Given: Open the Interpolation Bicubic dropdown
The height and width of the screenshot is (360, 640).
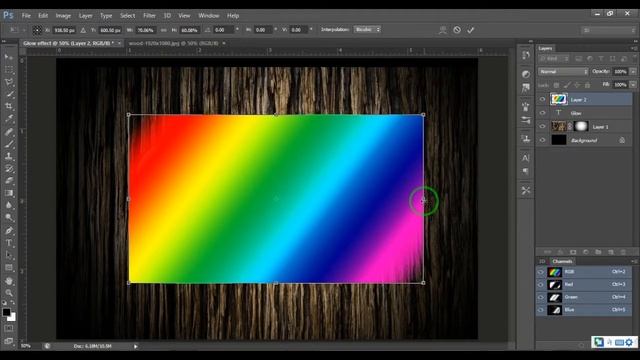Looking at the screenshot, I should tap(367, 29).
